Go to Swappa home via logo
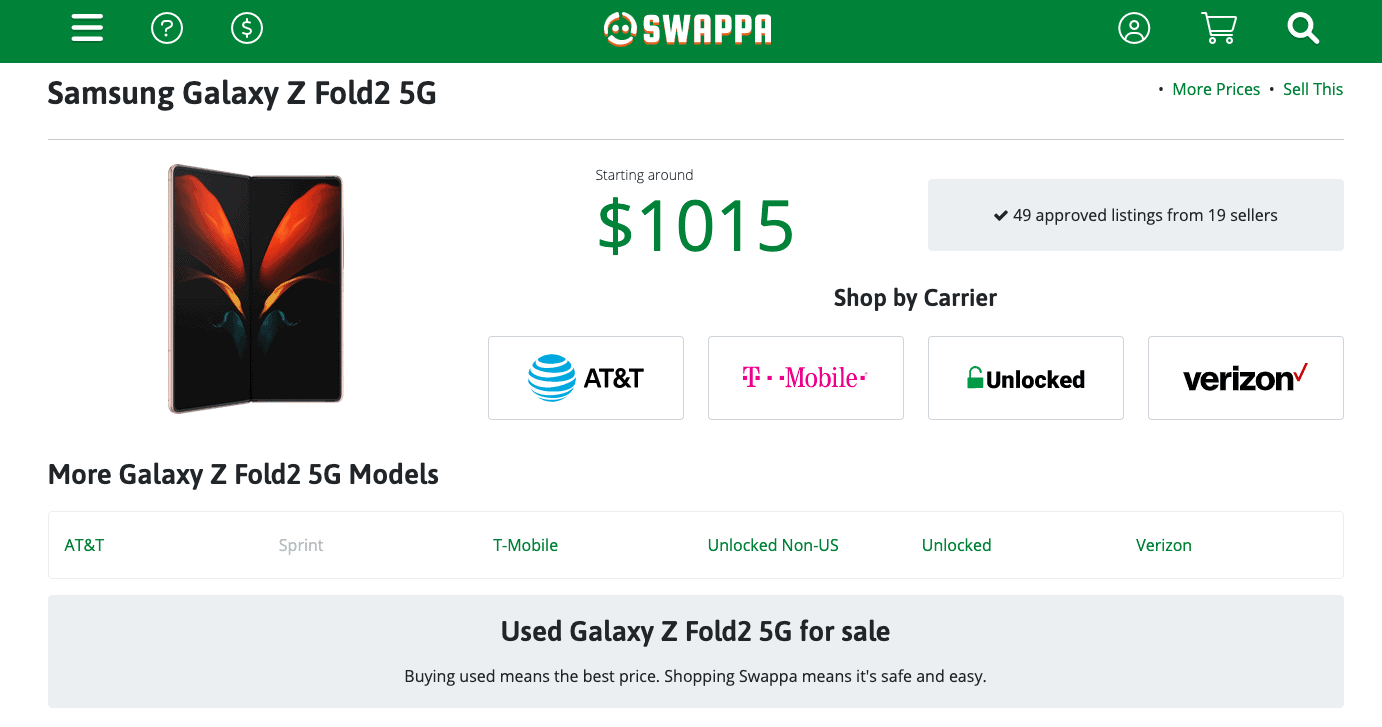1382x727 pixels. [x=688, y=29]
